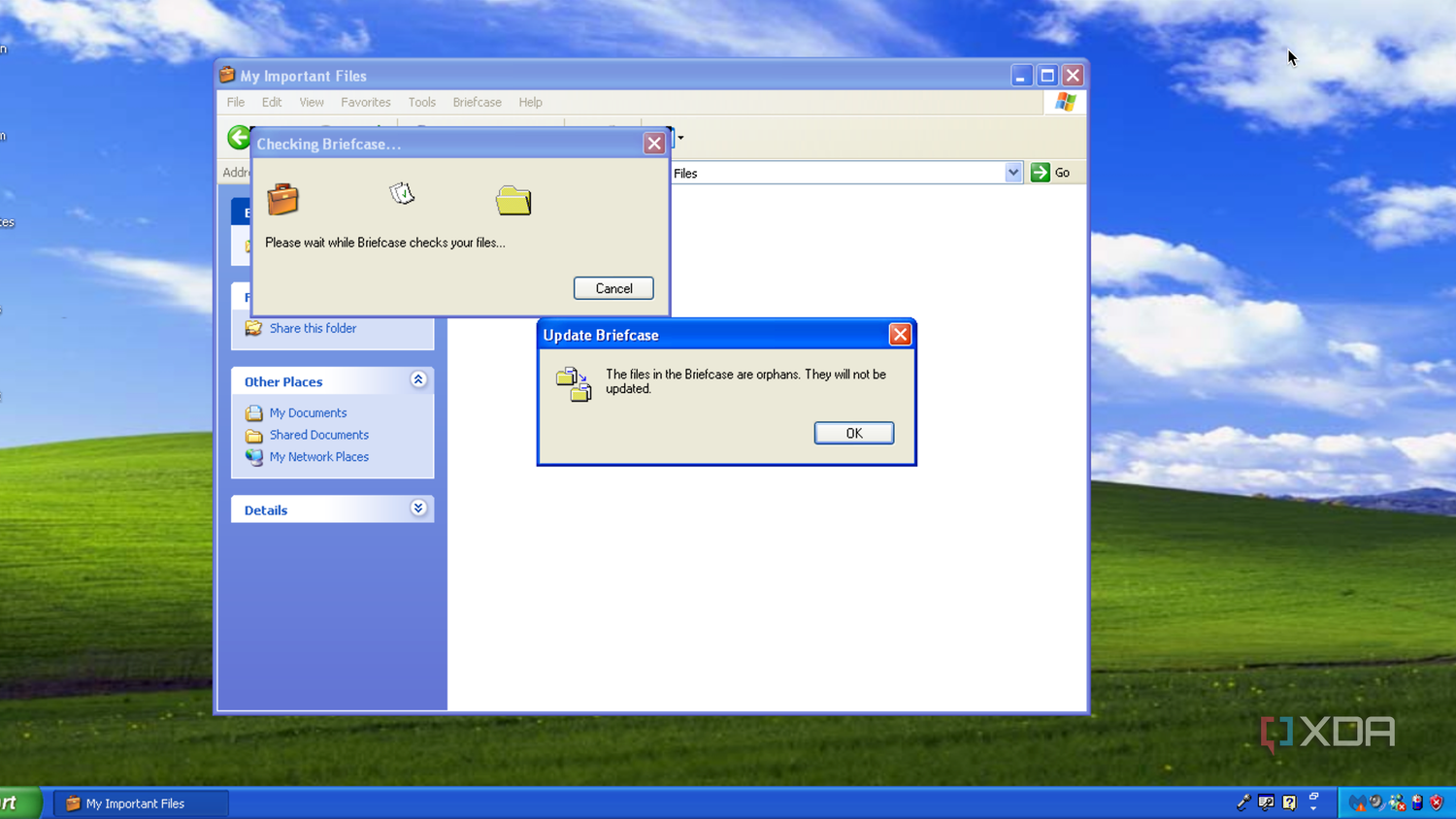Click the Back navigation arrow
The height and width of the screenshot is (819, 1456).
tap(238, 138)
